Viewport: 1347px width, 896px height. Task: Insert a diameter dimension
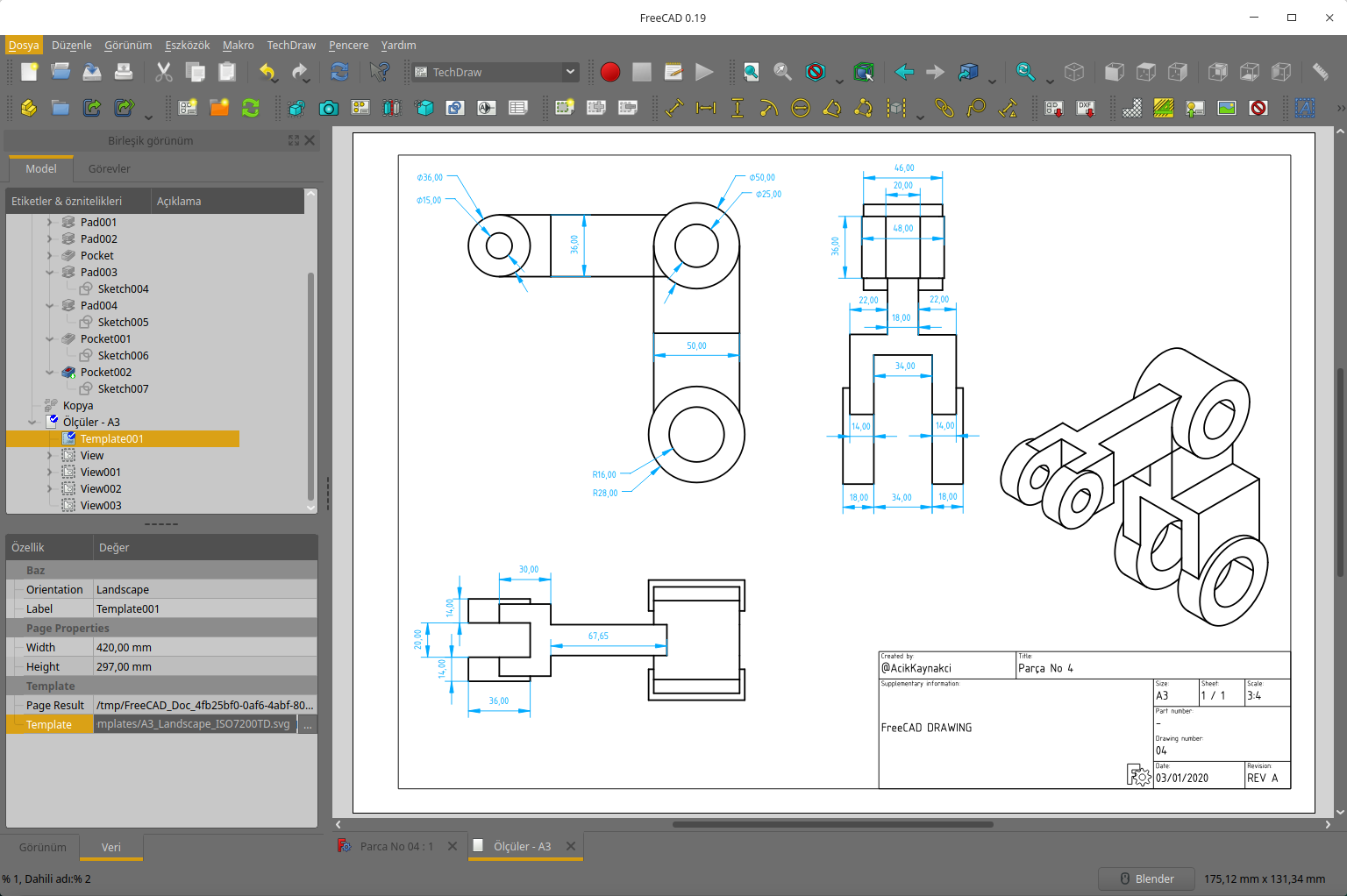(800, 108)
